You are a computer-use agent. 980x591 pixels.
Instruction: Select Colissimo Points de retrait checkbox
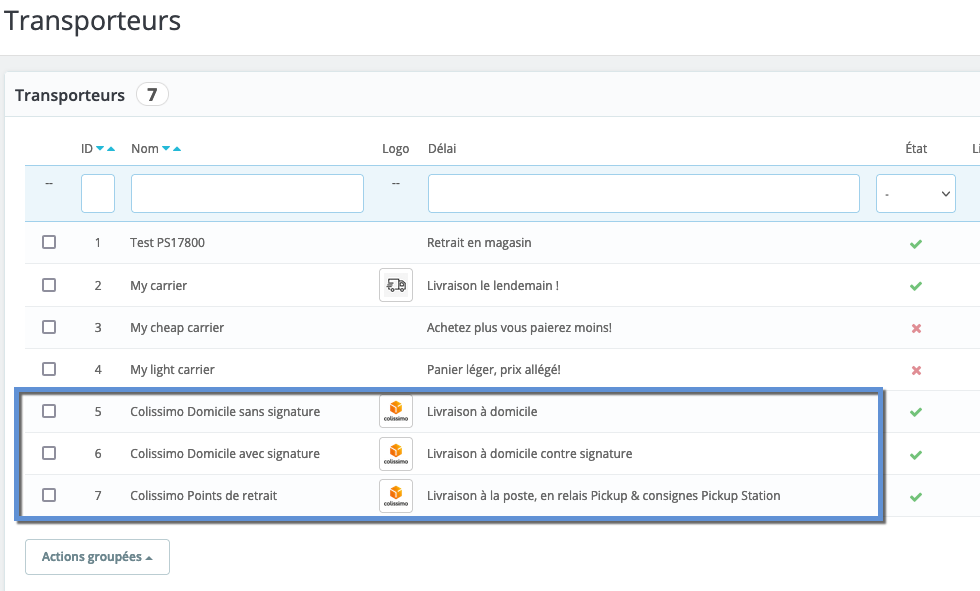(x=49, y=495)
